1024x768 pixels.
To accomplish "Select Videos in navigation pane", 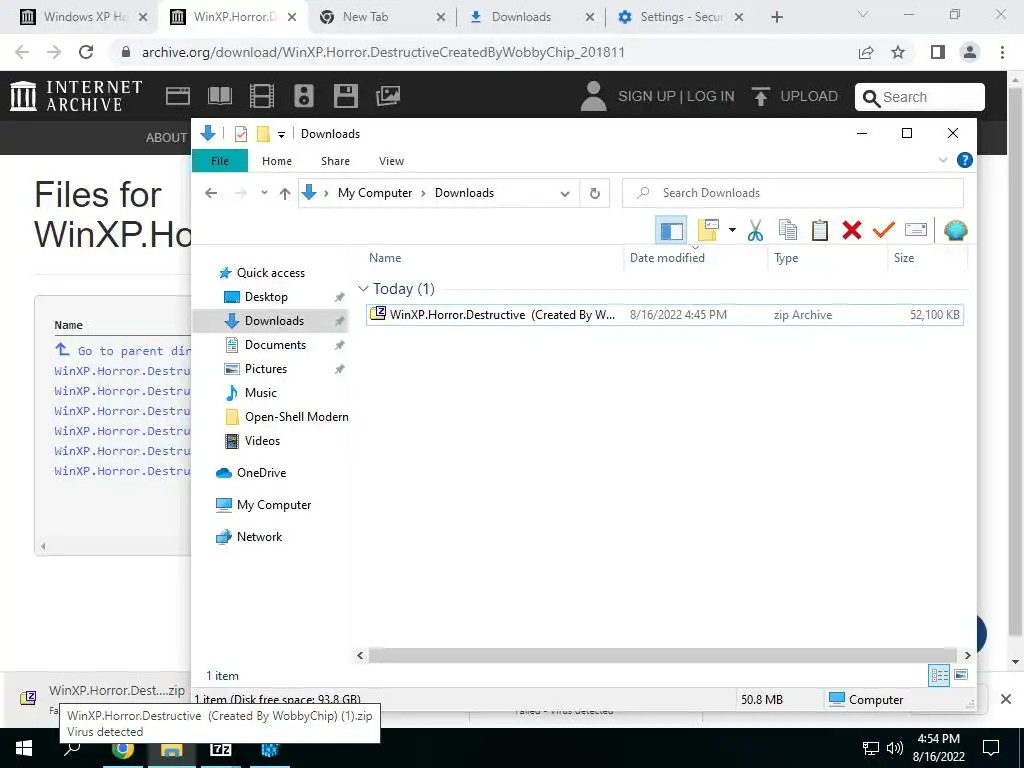I will (x=262, y=441).
